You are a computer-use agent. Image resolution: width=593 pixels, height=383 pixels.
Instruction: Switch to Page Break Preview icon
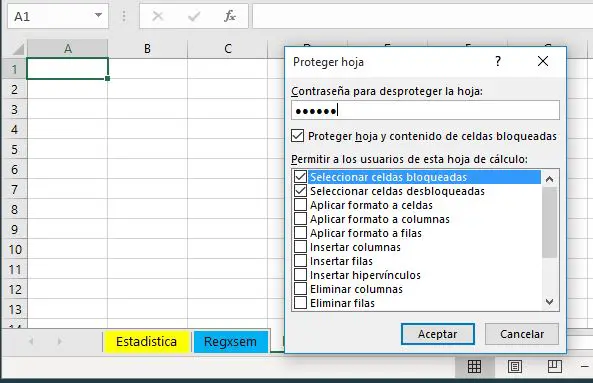coord(555,366)
